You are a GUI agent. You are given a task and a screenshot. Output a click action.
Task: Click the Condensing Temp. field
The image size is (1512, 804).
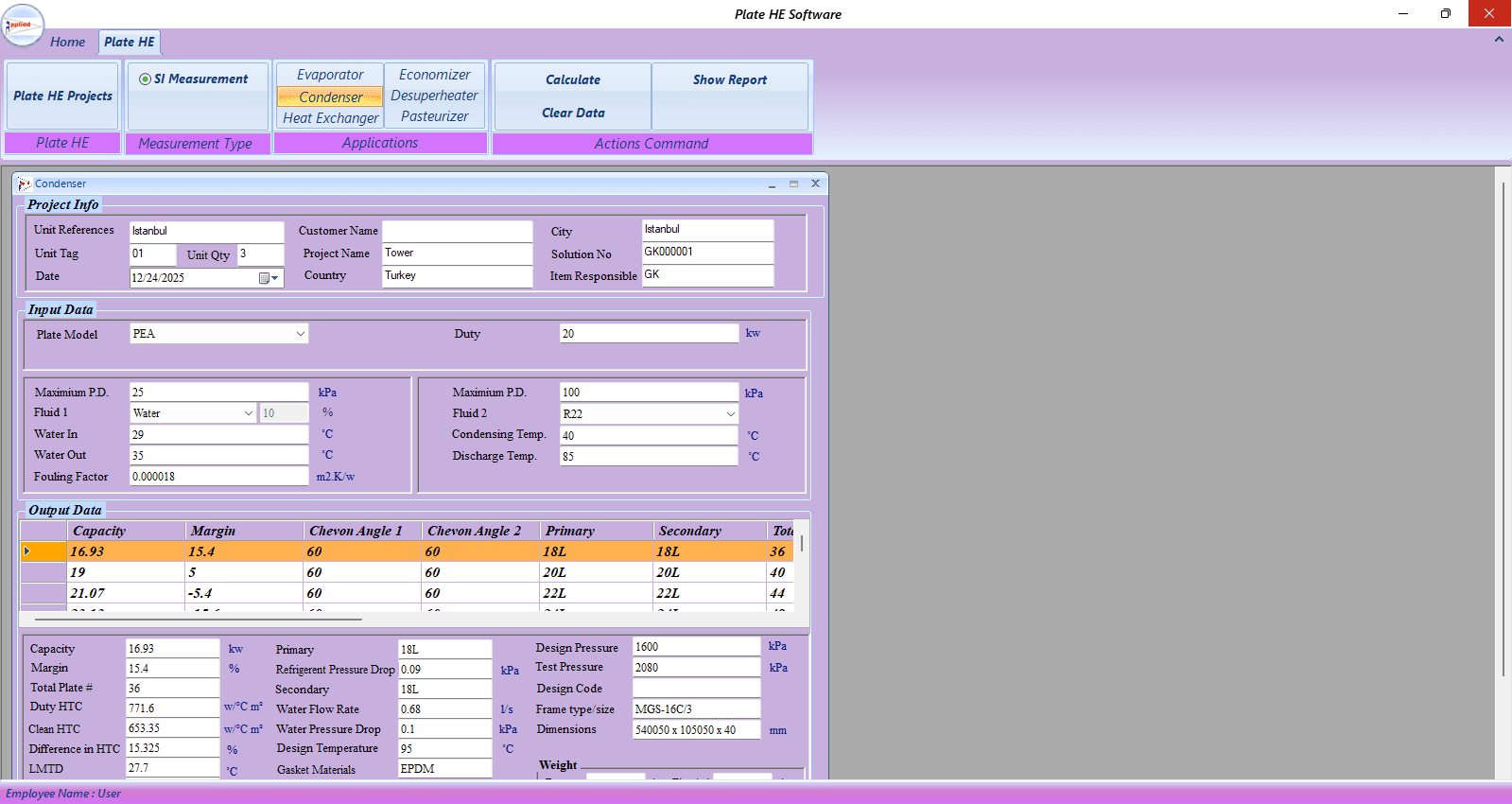coord(649,436)
